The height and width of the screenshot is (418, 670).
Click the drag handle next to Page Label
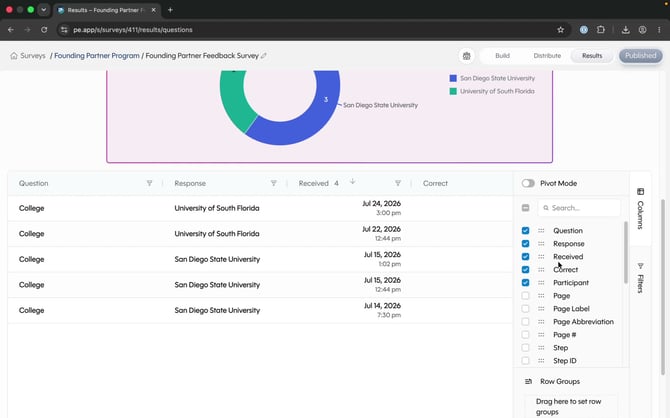coord(541,309)
